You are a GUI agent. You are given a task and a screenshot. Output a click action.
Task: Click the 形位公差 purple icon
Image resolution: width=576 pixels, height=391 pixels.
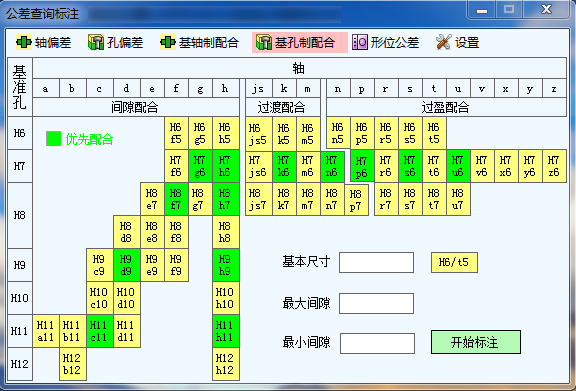click(360, 42)
